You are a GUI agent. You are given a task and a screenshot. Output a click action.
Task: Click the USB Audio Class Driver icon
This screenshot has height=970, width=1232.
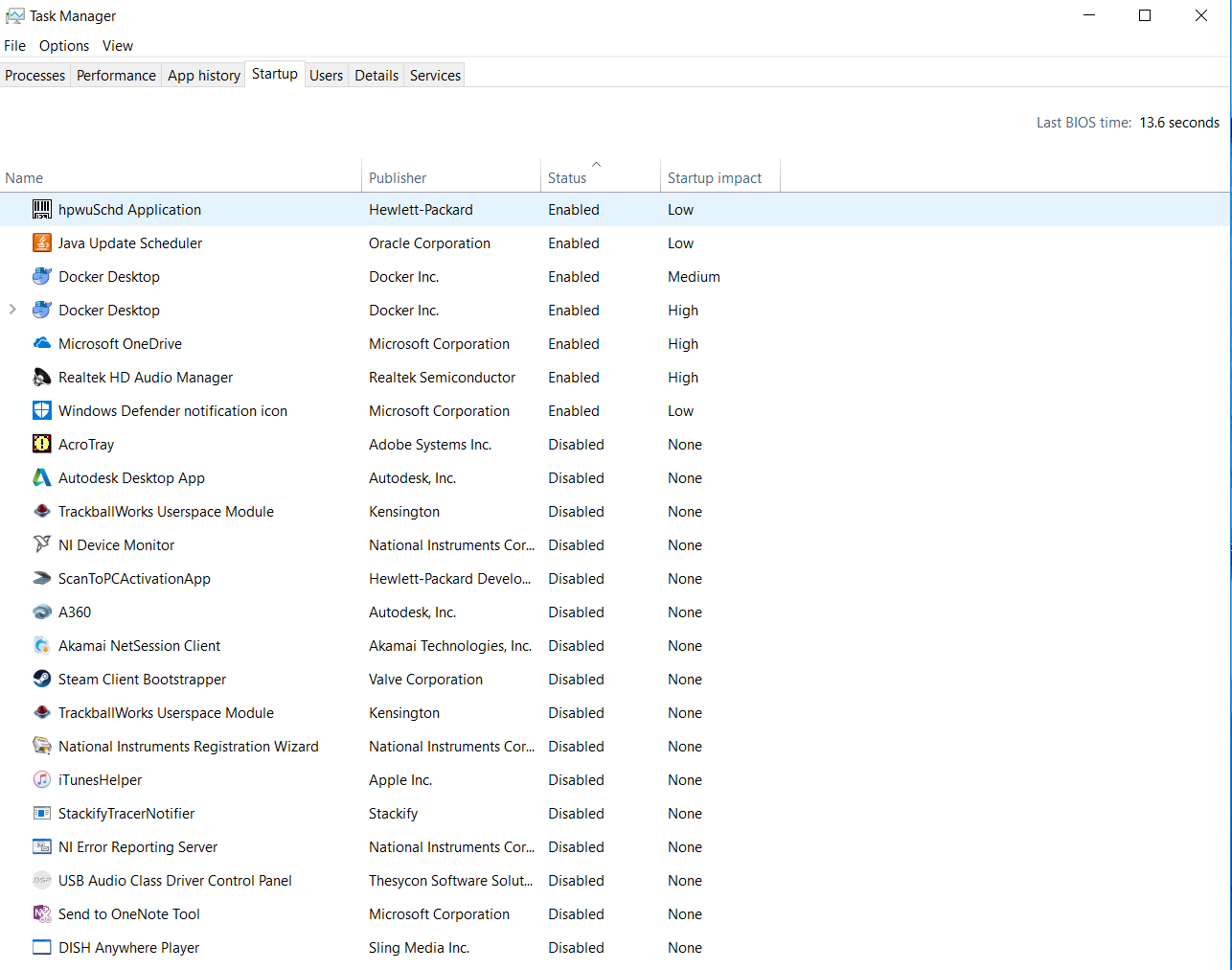click(x=42, y=880)
